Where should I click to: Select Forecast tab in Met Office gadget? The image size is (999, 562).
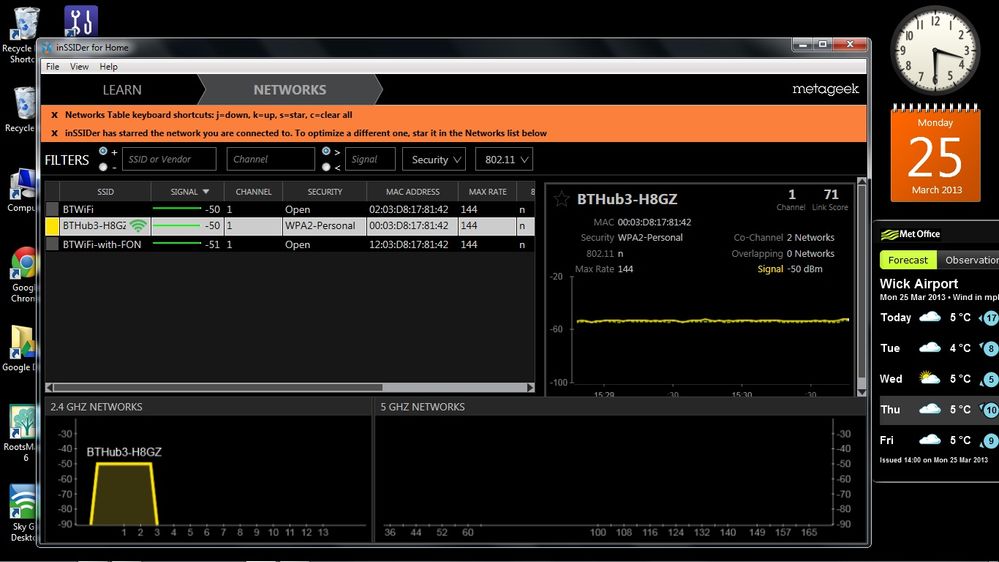click(908, 260)
